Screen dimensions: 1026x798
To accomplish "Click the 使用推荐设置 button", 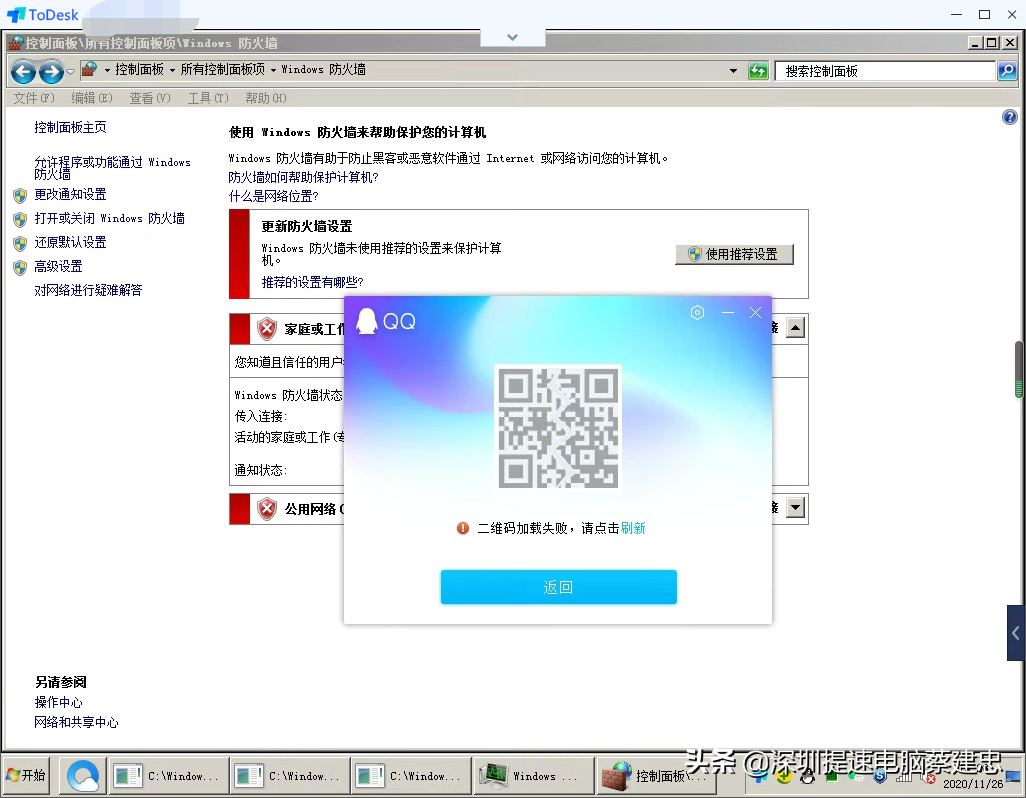I will [735, 254].
